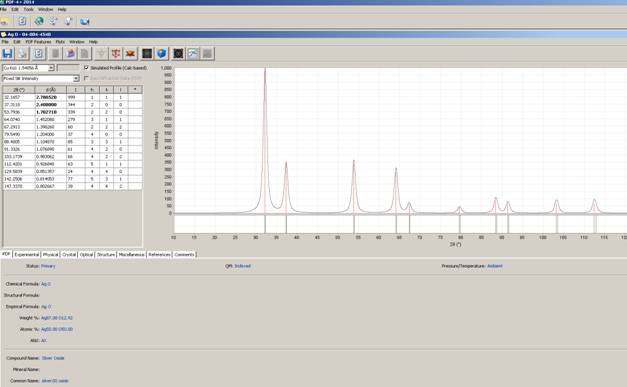This screenshot has height=387, width=627.
Task: Click the blue floppy disk save icon
Action: tap(8, 54)
